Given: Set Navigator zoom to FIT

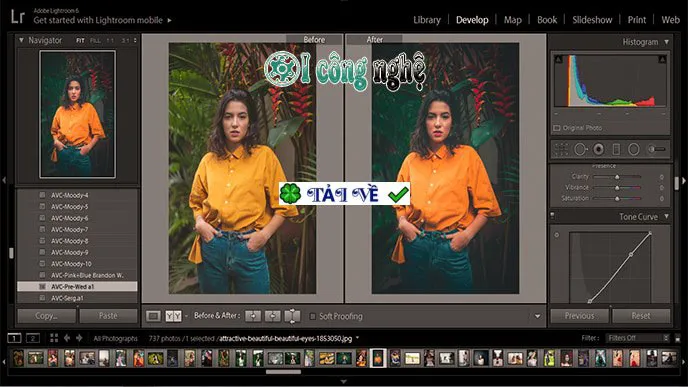Looking at the screenshot, I should [80, 40].
